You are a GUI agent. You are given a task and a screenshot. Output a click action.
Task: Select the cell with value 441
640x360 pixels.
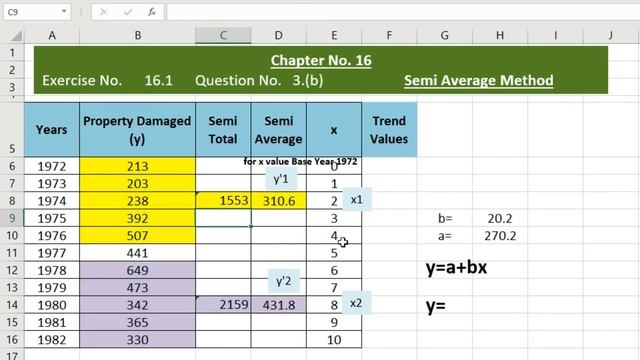(x=138, y=253)
